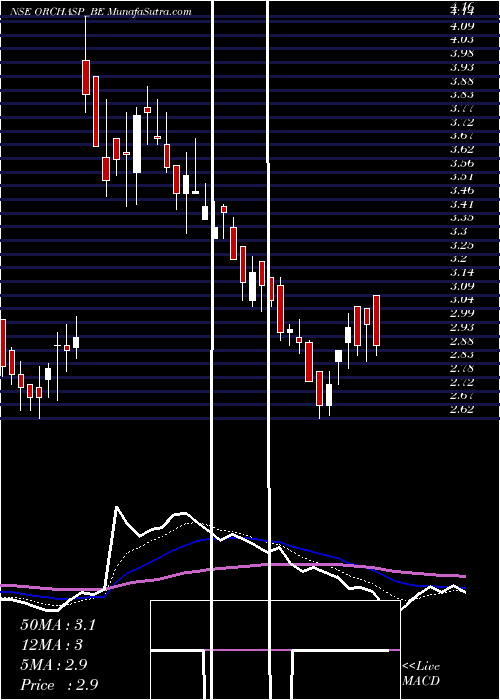Screen dimensions: 500x700
Task: Select the 3.2 price axis label
Action: 459,258
